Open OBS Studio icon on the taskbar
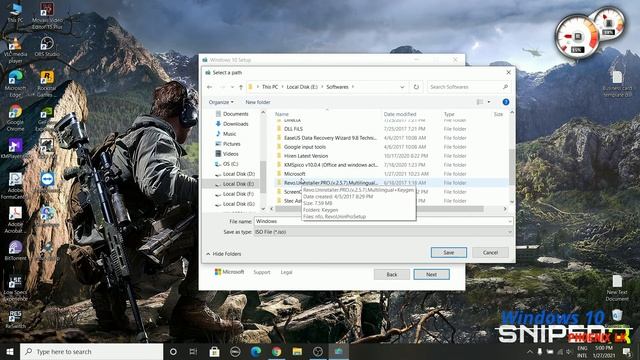Viewport: 640px width, 360px height. (x=318, y=351)
